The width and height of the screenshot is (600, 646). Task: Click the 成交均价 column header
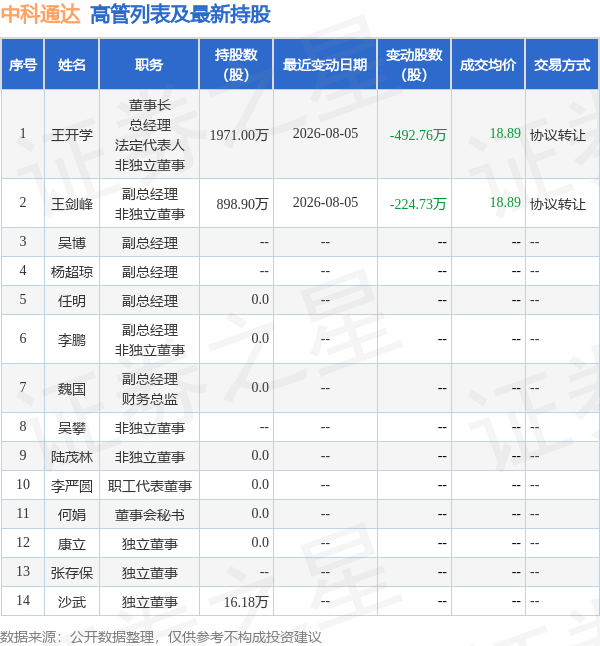coord(488,65)
